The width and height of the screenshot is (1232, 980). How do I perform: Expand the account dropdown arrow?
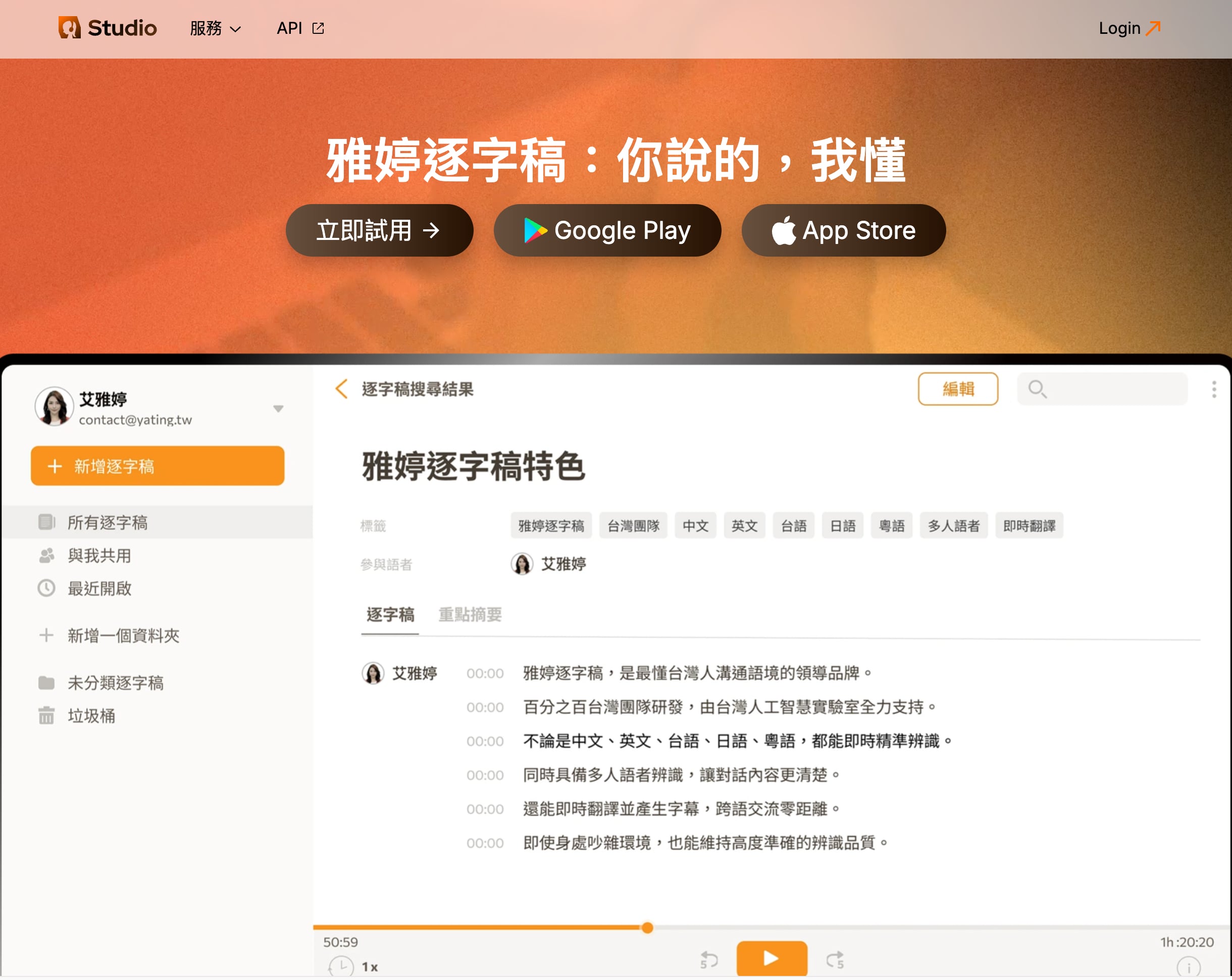(x=278, y=408)
